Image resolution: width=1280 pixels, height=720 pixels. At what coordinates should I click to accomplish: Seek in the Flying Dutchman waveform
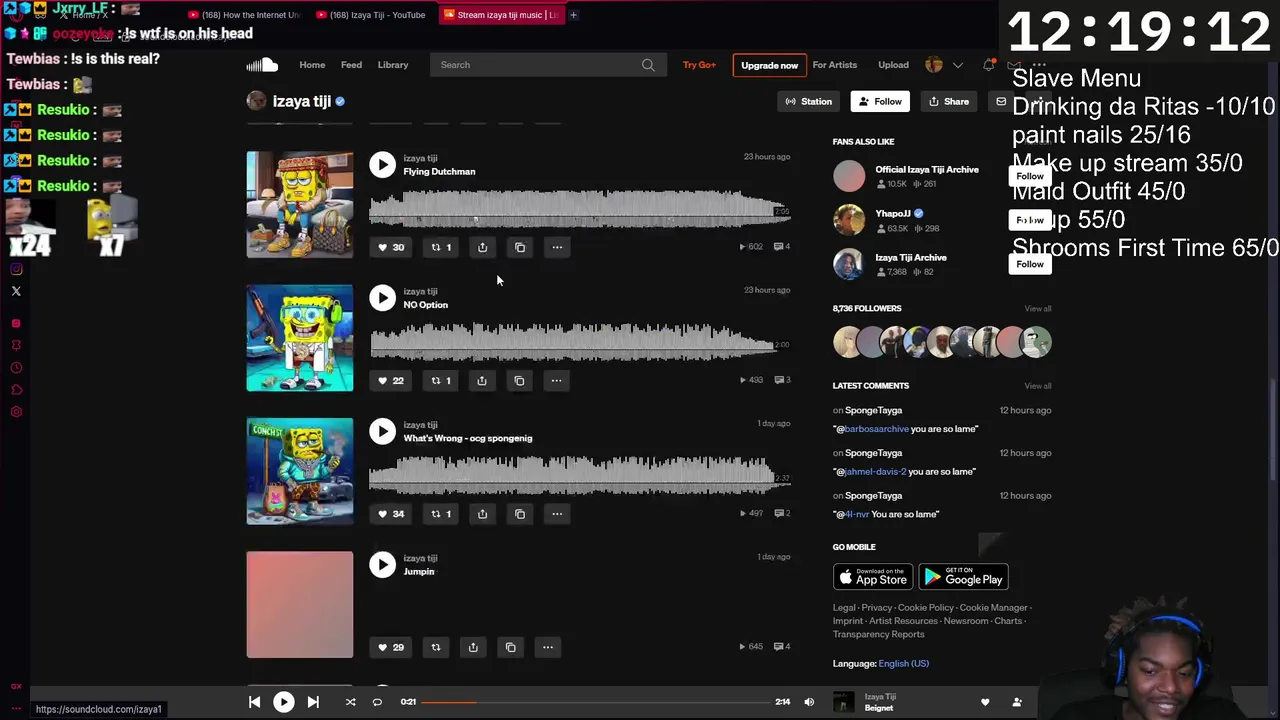579,208
